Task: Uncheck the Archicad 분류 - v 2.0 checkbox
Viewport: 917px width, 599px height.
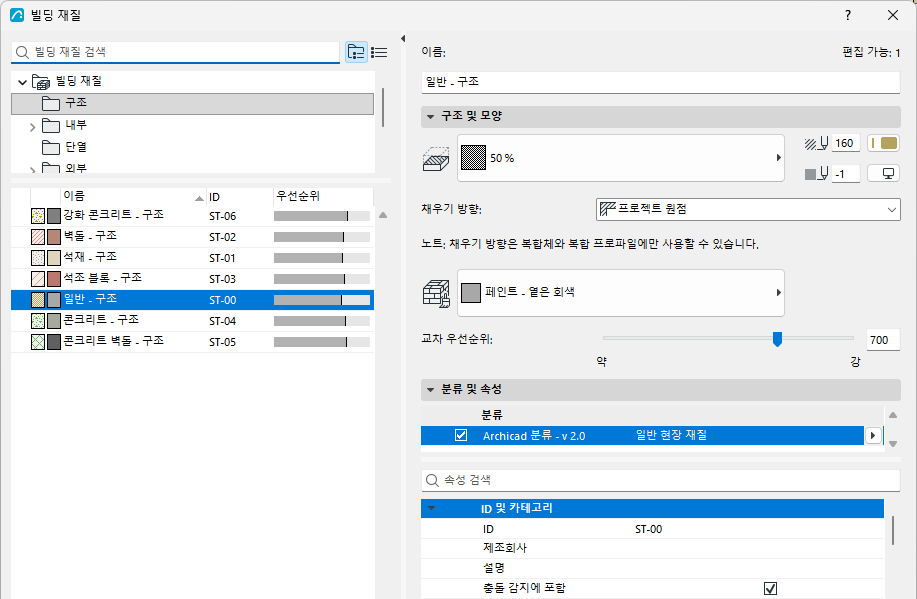Action: (x=461, y=435)
